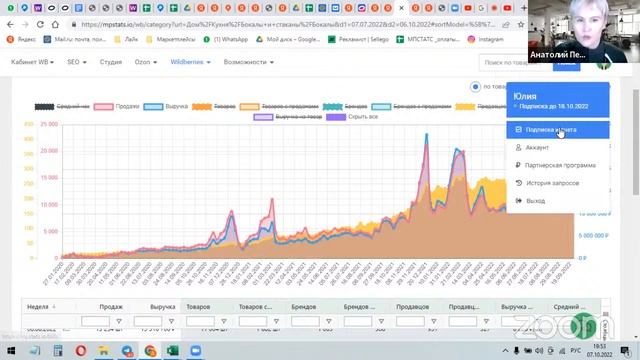Sort the table by Продаж column

click(x=111, y=307)
